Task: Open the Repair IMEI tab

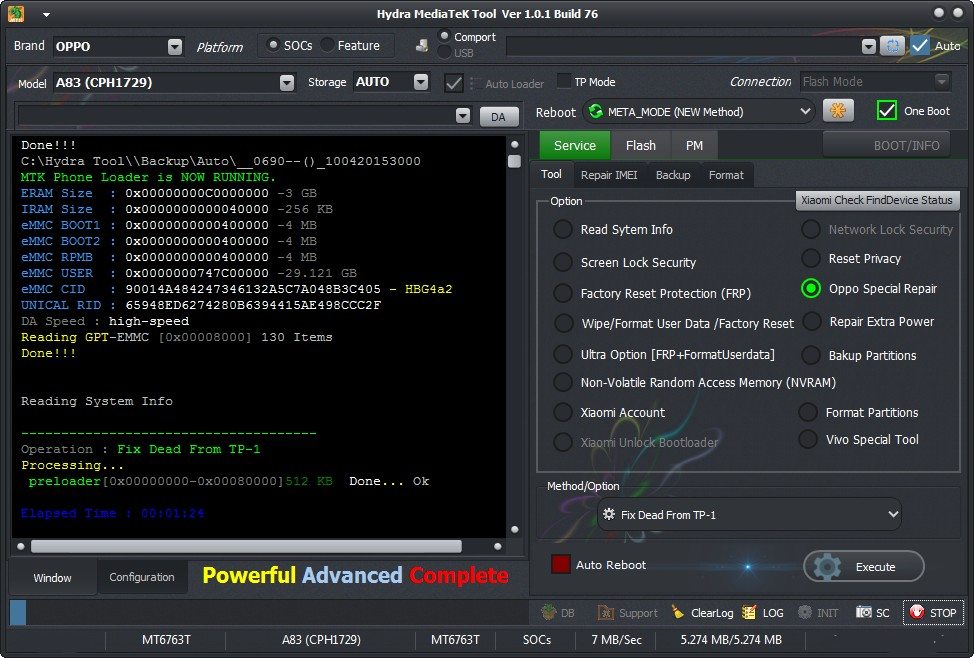Action: point(609,175)
